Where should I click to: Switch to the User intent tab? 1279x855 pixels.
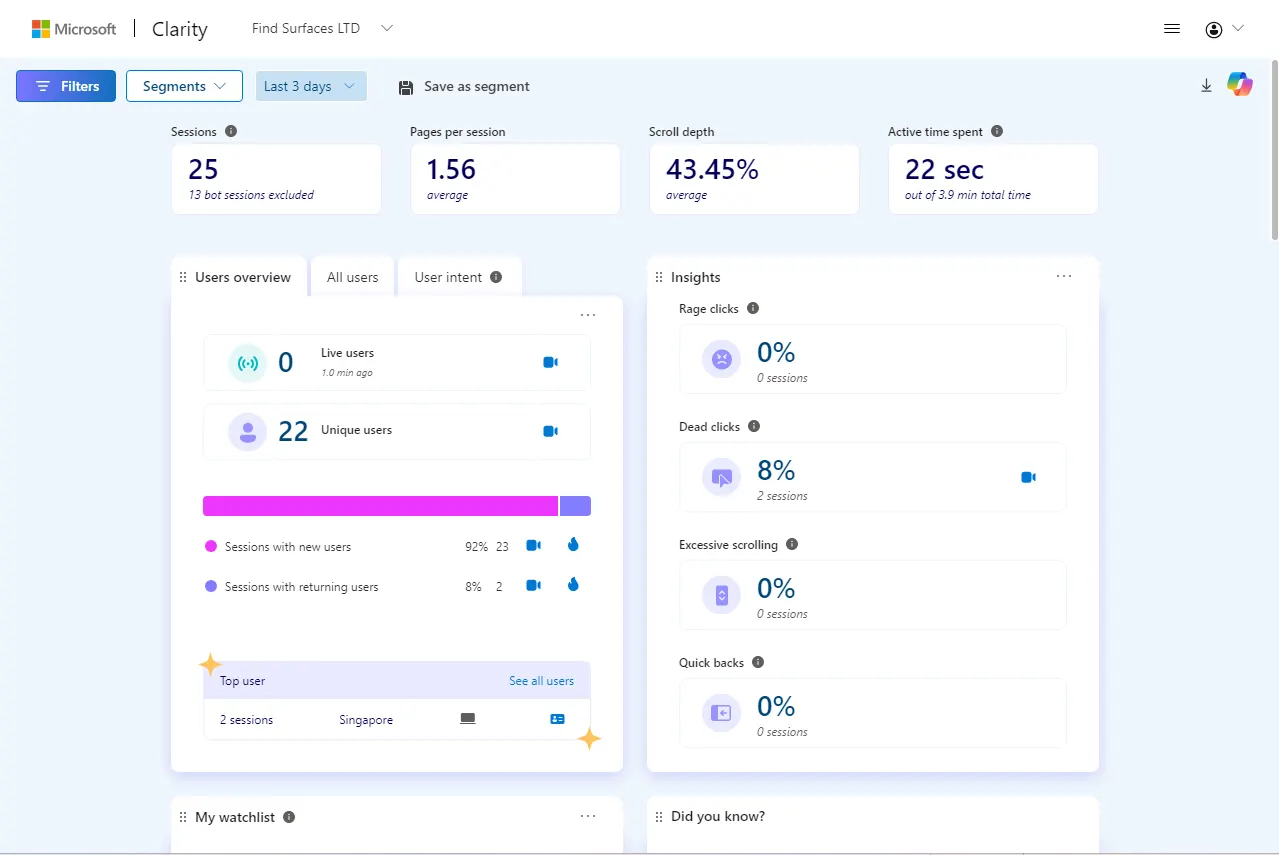(460, 277)
